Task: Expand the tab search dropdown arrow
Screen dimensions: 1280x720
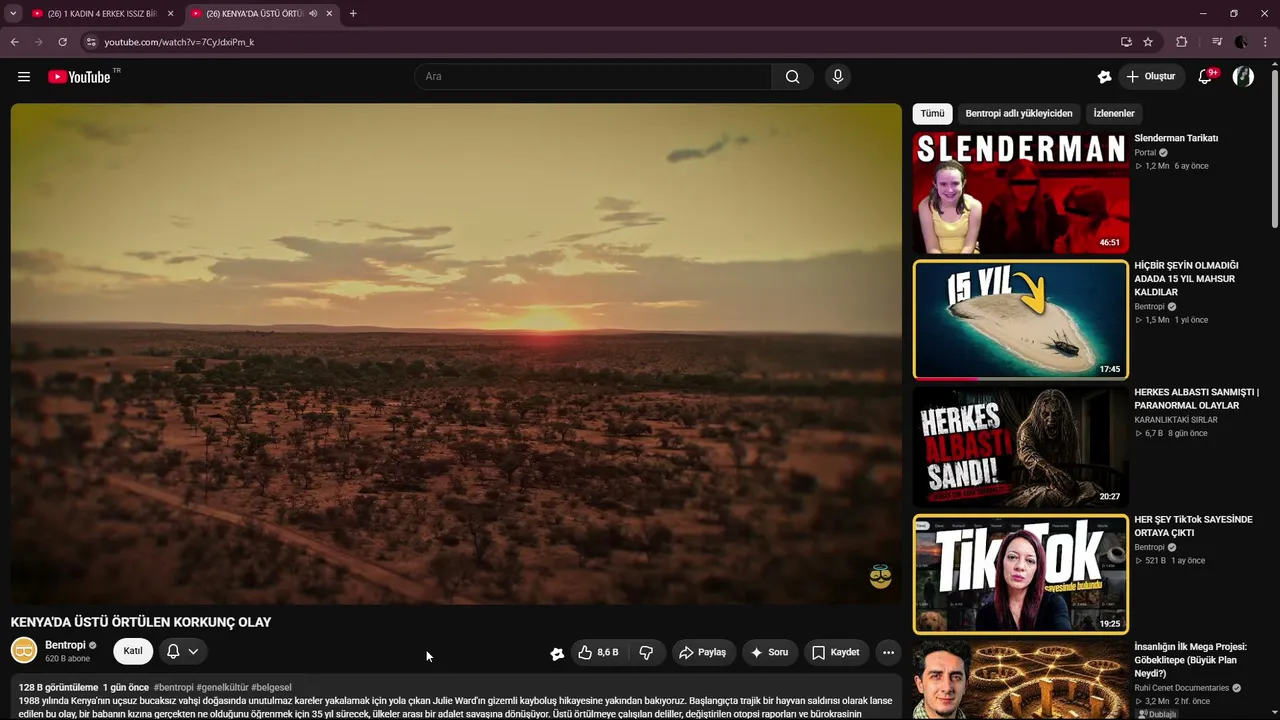Action: pyautogui.click(x=13, y=14)
